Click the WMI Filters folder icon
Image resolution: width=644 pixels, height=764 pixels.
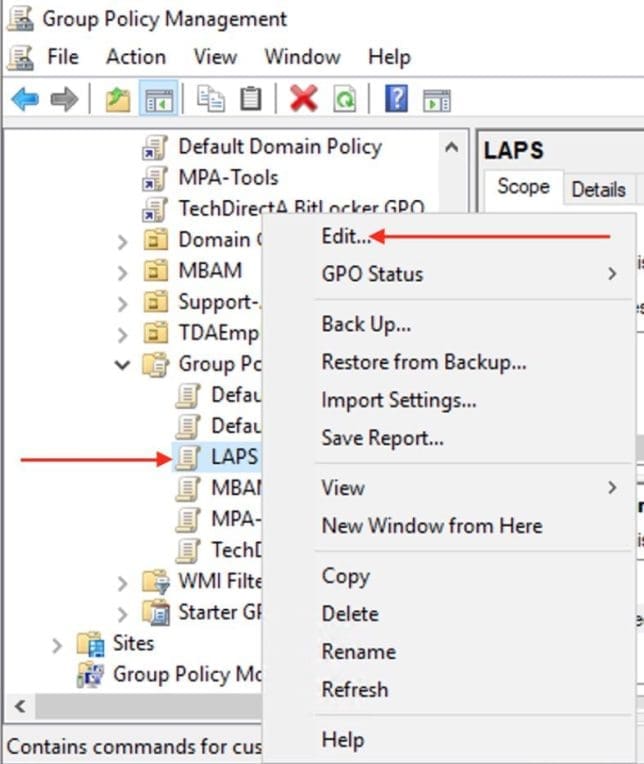tap(156, 581)
